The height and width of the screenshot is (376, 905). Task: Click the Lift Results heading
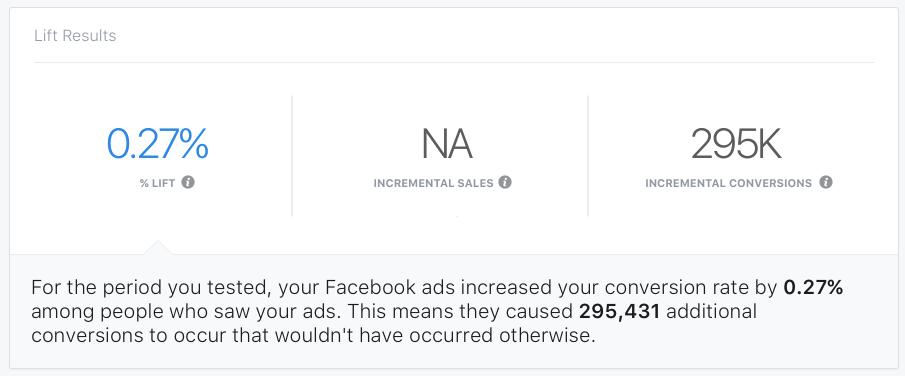tap(75, 36)
